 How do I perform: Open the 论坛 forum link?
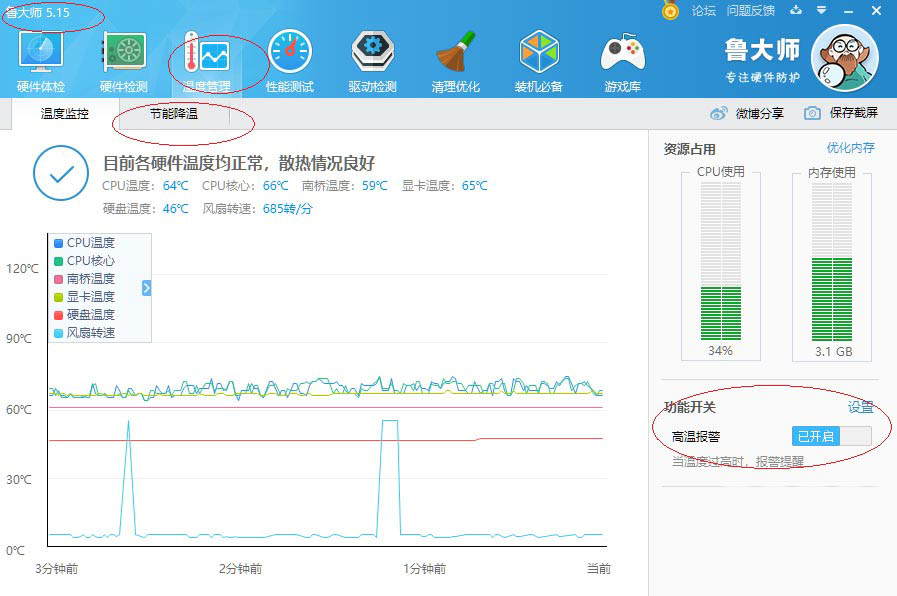[x=706, y=11]
